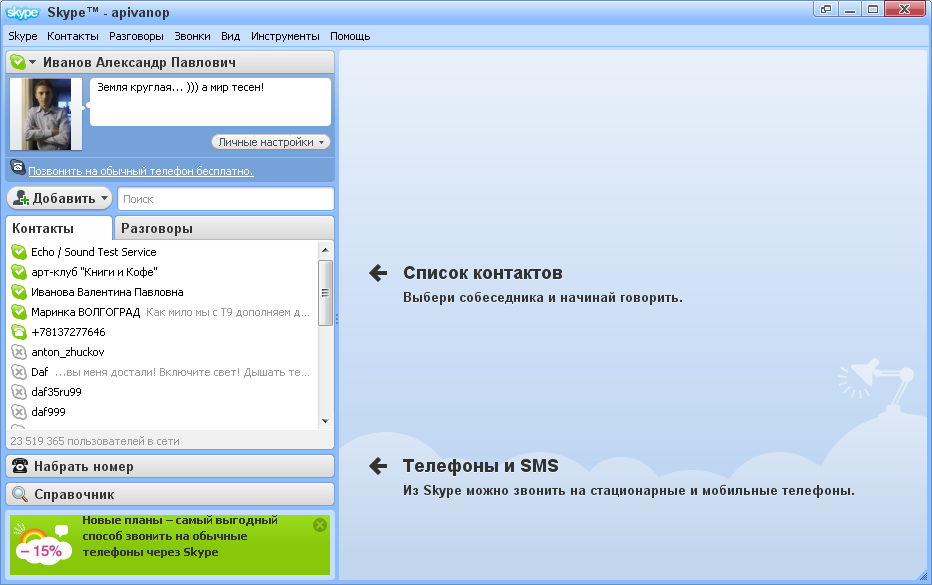
Task: Open the Звонки menu
Action: [x=192, y=36]
